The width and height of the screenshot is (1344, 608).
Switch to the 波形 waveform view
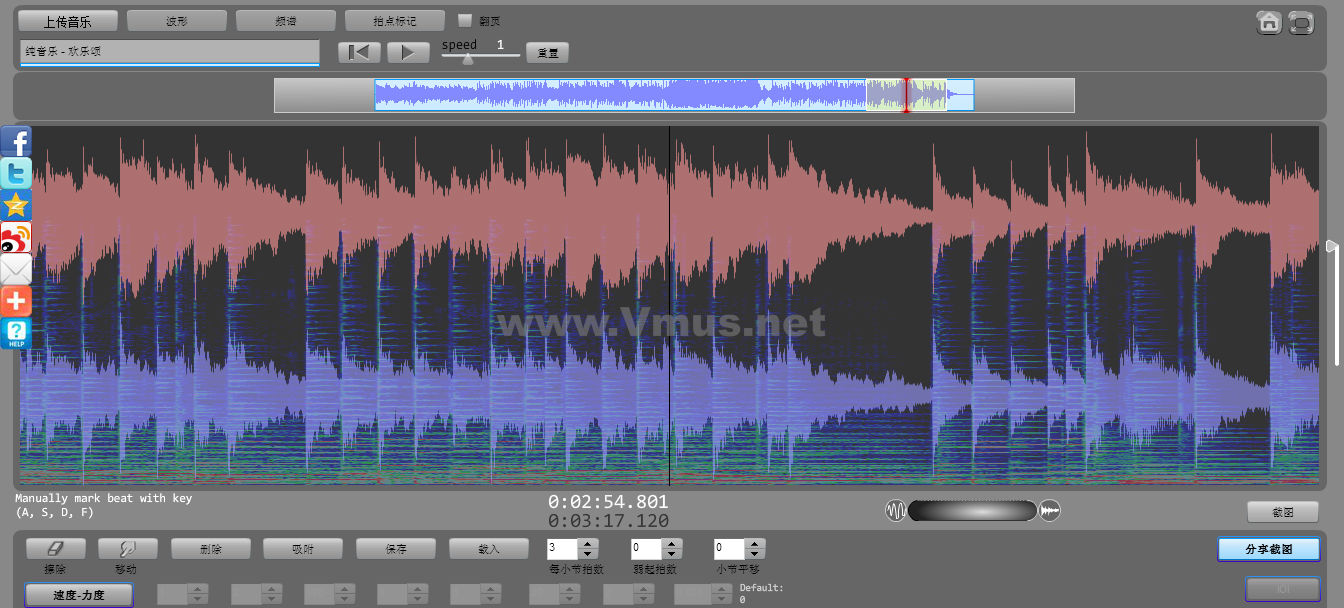tap(177, 21)
